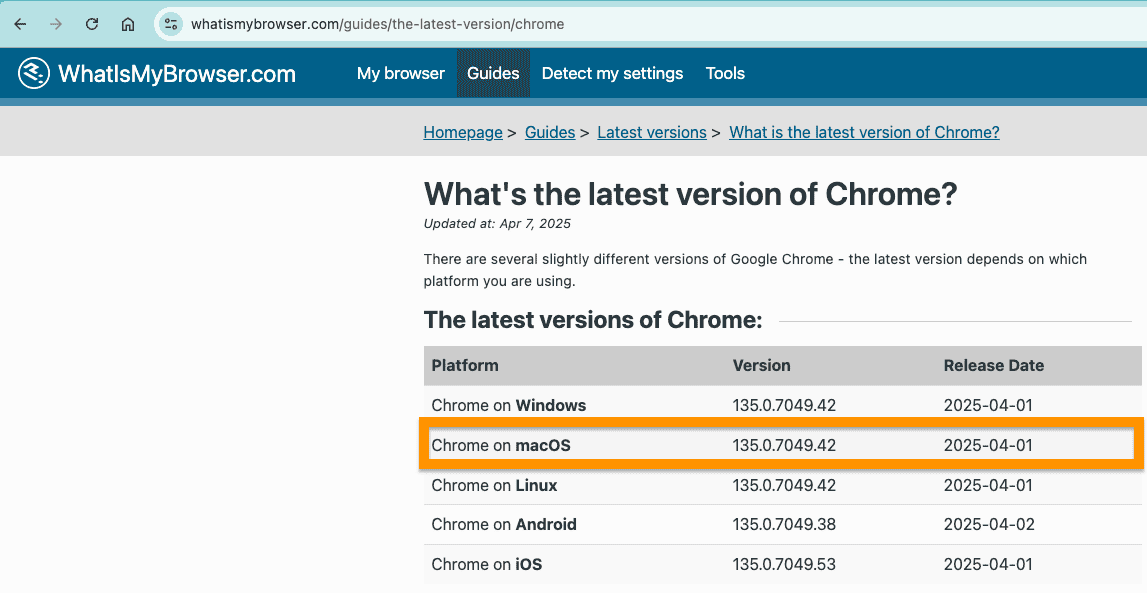Click 'What is the latest version of Chrome?' link
Screen dimensions: 1147x593
point(864,132)
